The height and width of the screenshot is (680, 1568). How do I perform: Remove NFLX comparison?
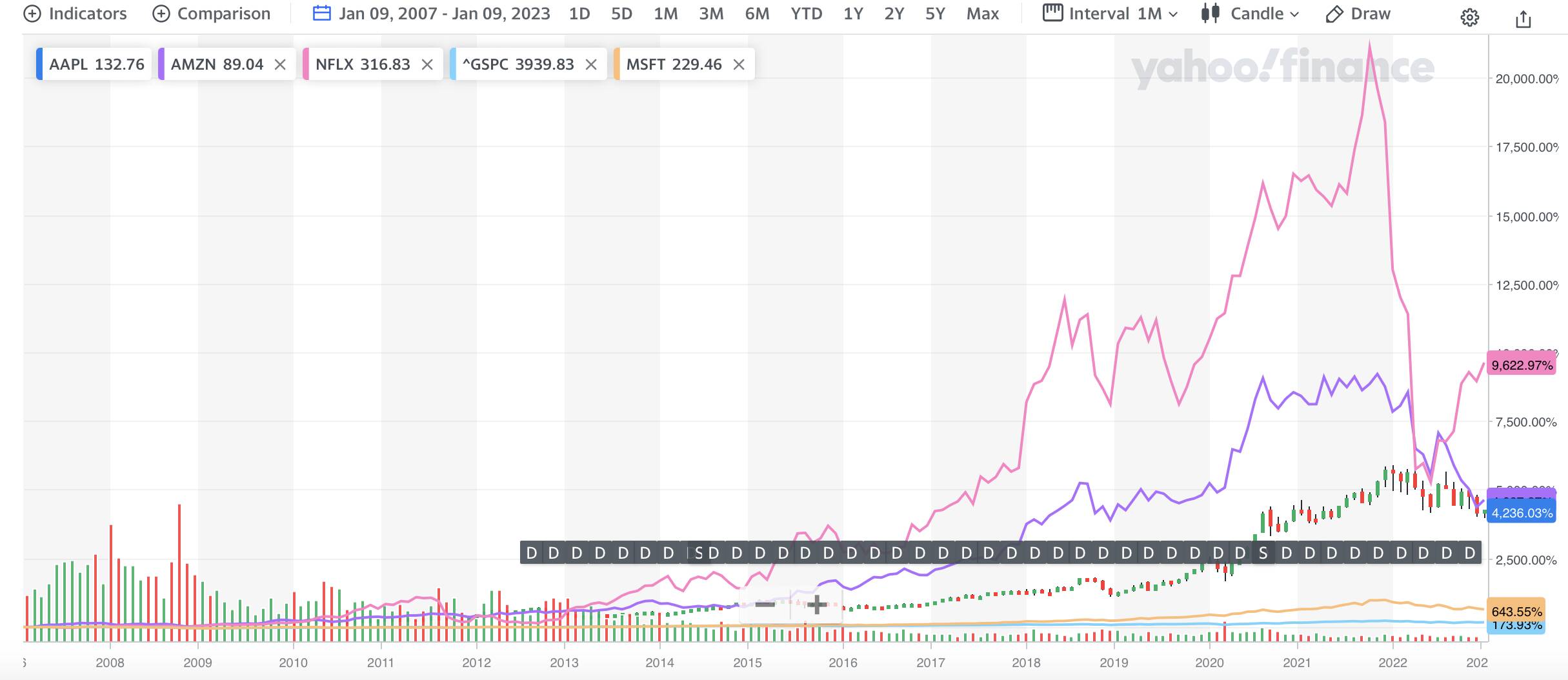427,65
